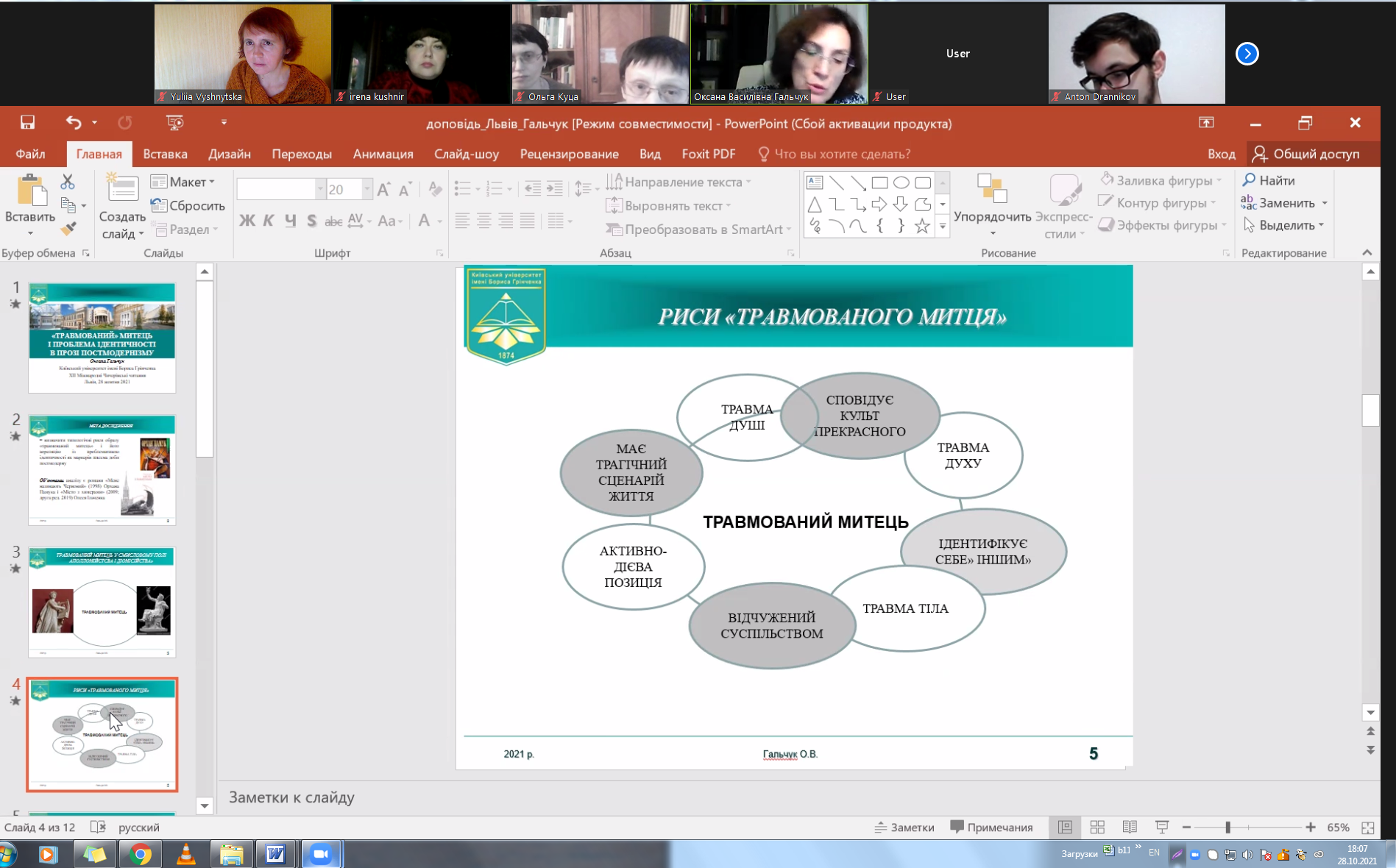Open the Slide Show (Слайд-шоу) tab
The image size is (1396, 868).
point(466,154)
